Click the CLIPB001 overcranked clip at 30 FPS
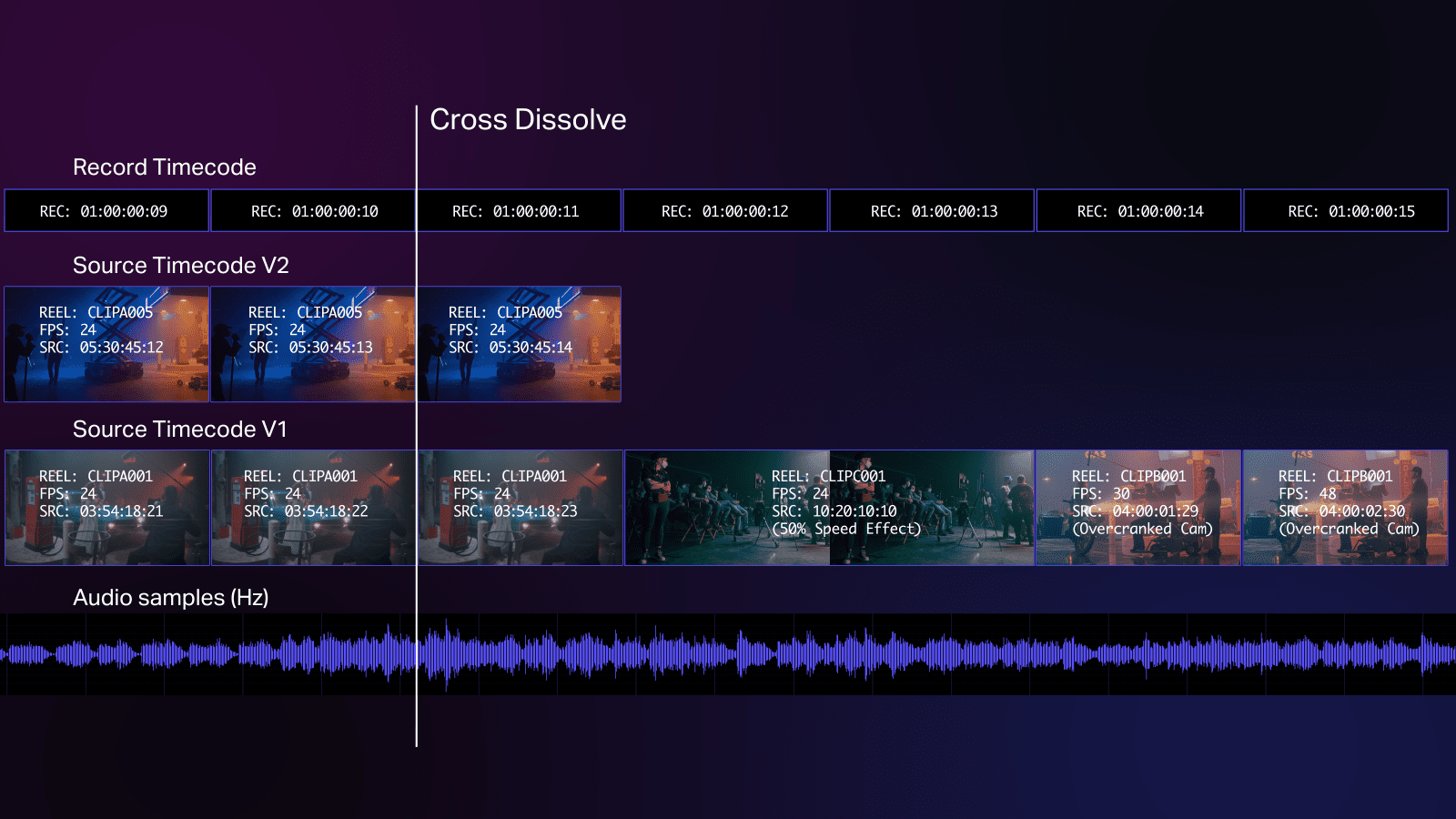 click(1138, 507)
